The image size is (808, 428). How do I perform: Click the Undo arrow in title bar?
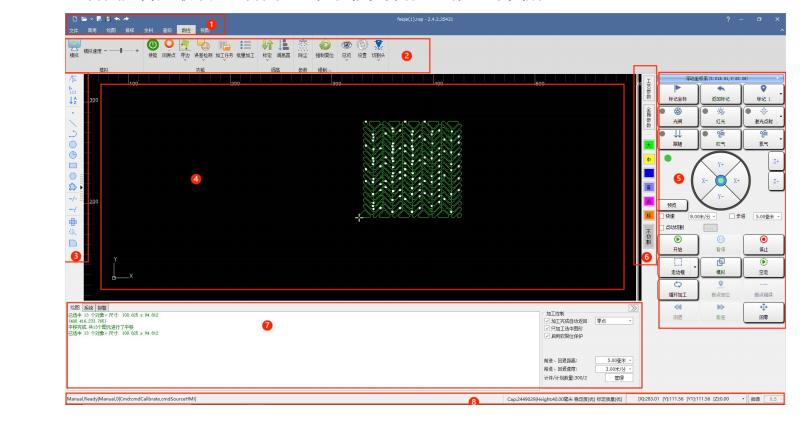click(x=117, y=19)
